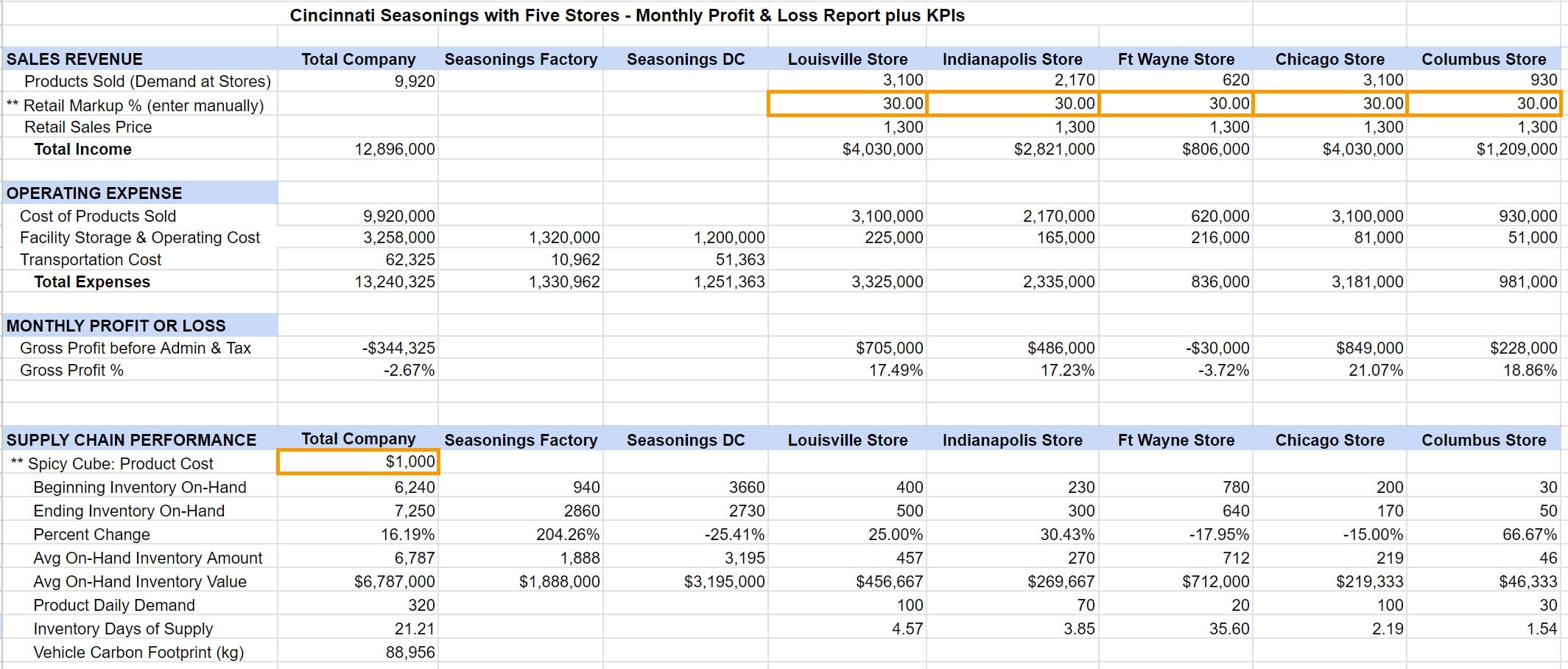Click Total Company Total Expenses 13,240,325

pyautogui.click(x=395, y=281)
